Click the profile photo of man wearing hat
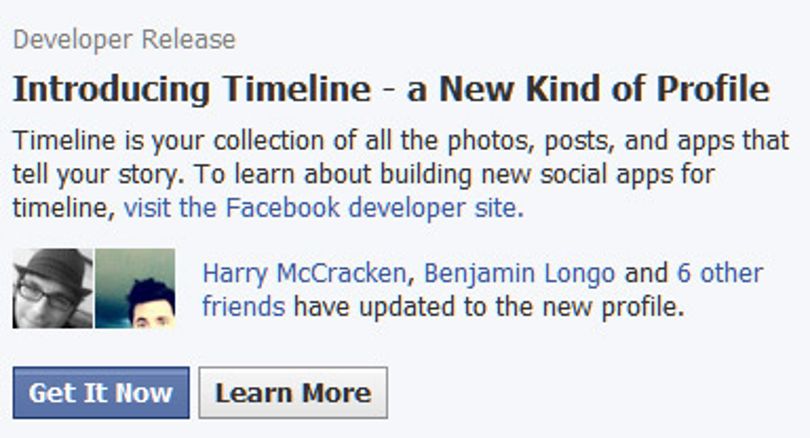 click(x=53, y=288)
